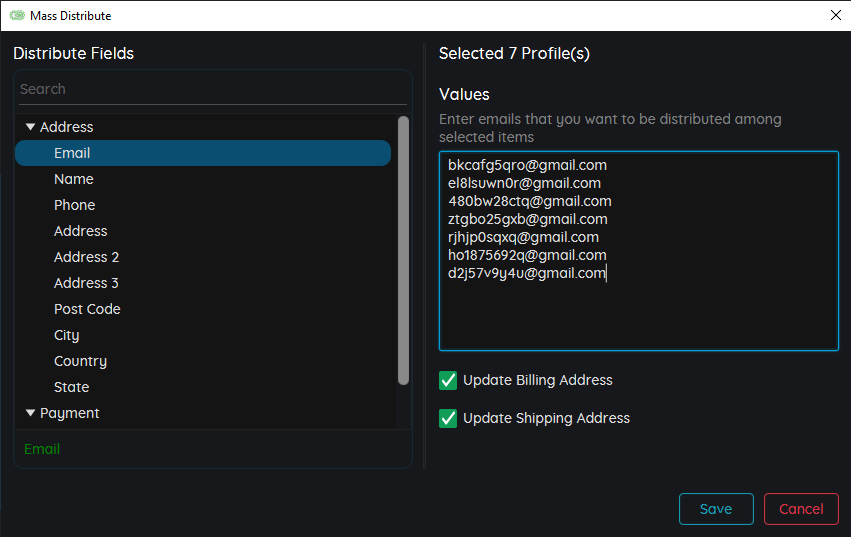Collapse the Payment tree group
851x537 pixels.
30,413
